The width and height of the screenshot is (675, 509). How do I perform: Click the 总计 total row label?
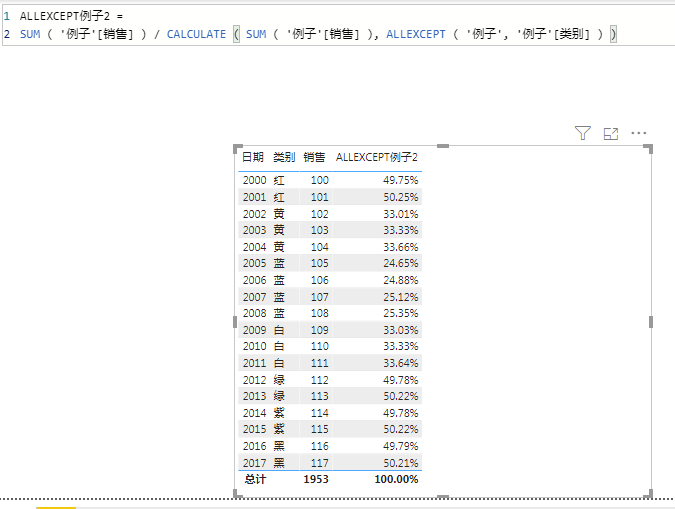point(255,479)
